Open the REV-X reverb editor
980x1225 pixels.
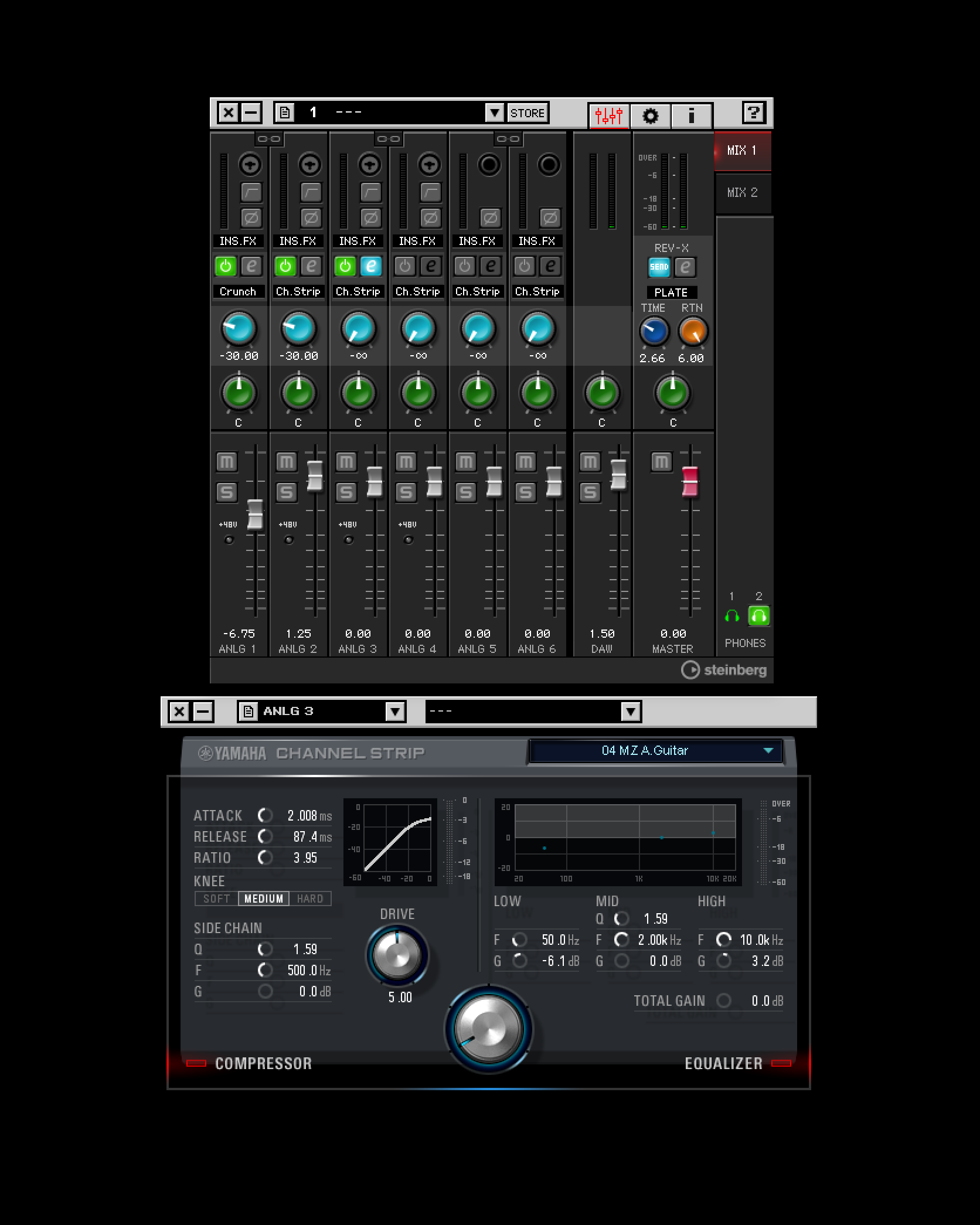point(685,267)
